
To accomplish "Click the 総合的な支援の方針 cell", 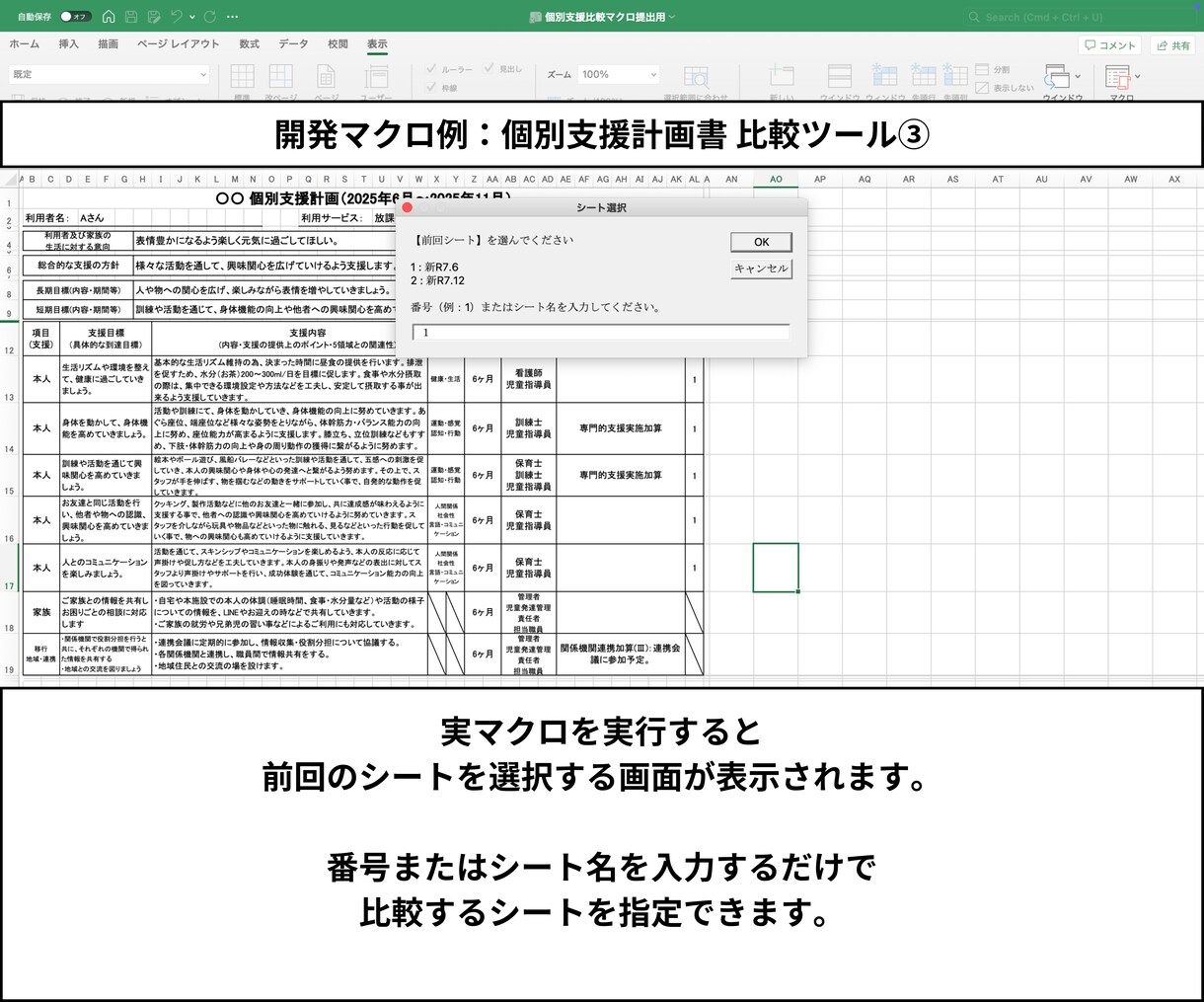I will 78,266.
